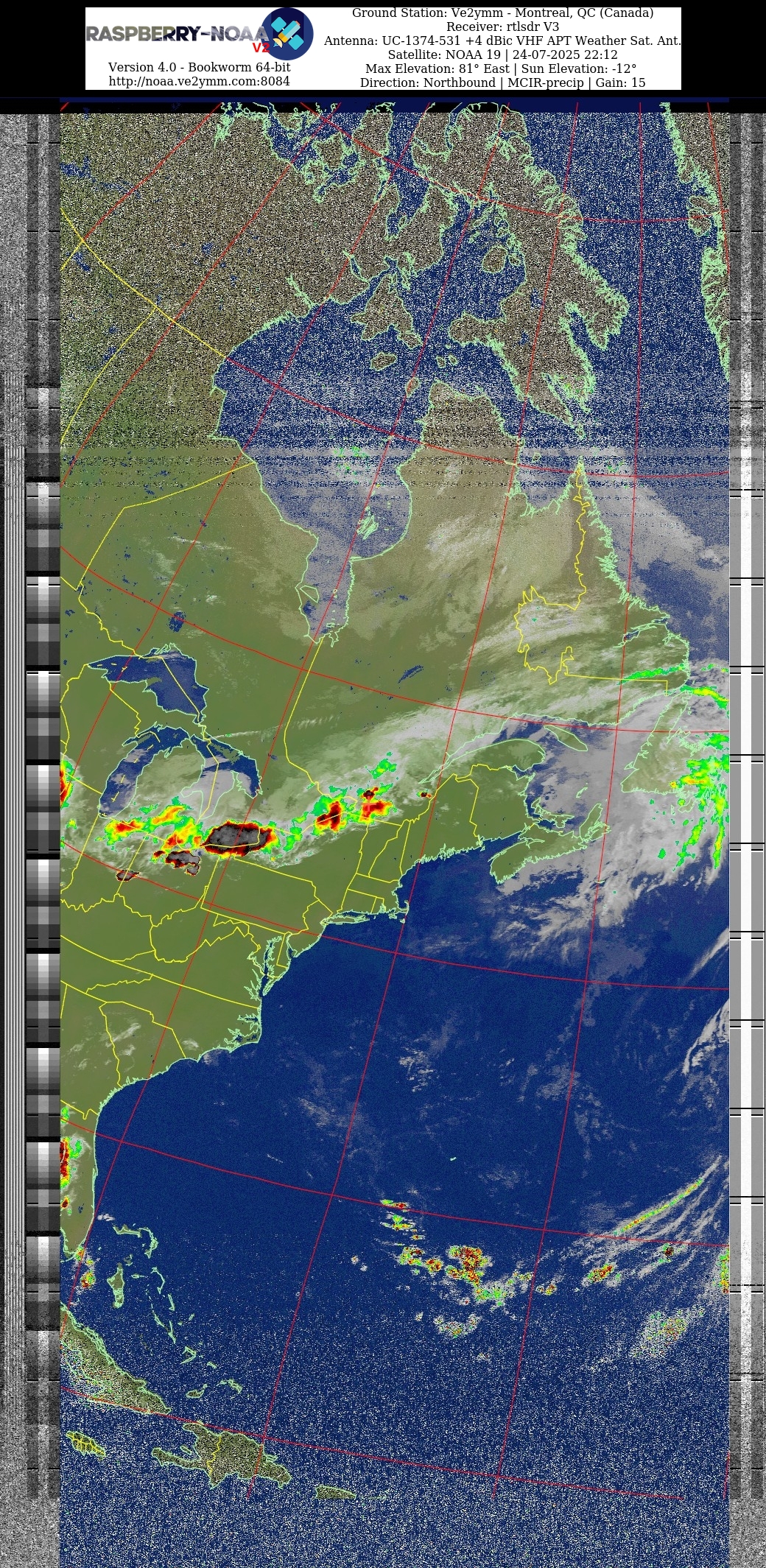This screenshot has width=766, height=1568.
Task: Click the Antenna UC-1374-531 description line
Action: point(502,41)
